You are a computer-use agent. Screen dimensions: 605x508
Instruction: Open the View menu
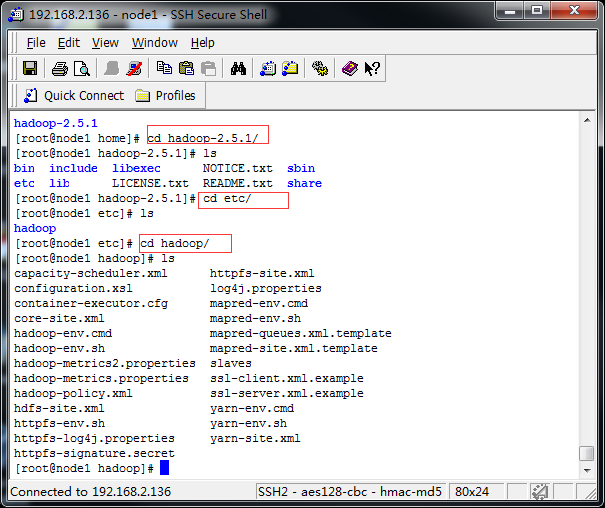pyautogui.click(x=105, y=43)
